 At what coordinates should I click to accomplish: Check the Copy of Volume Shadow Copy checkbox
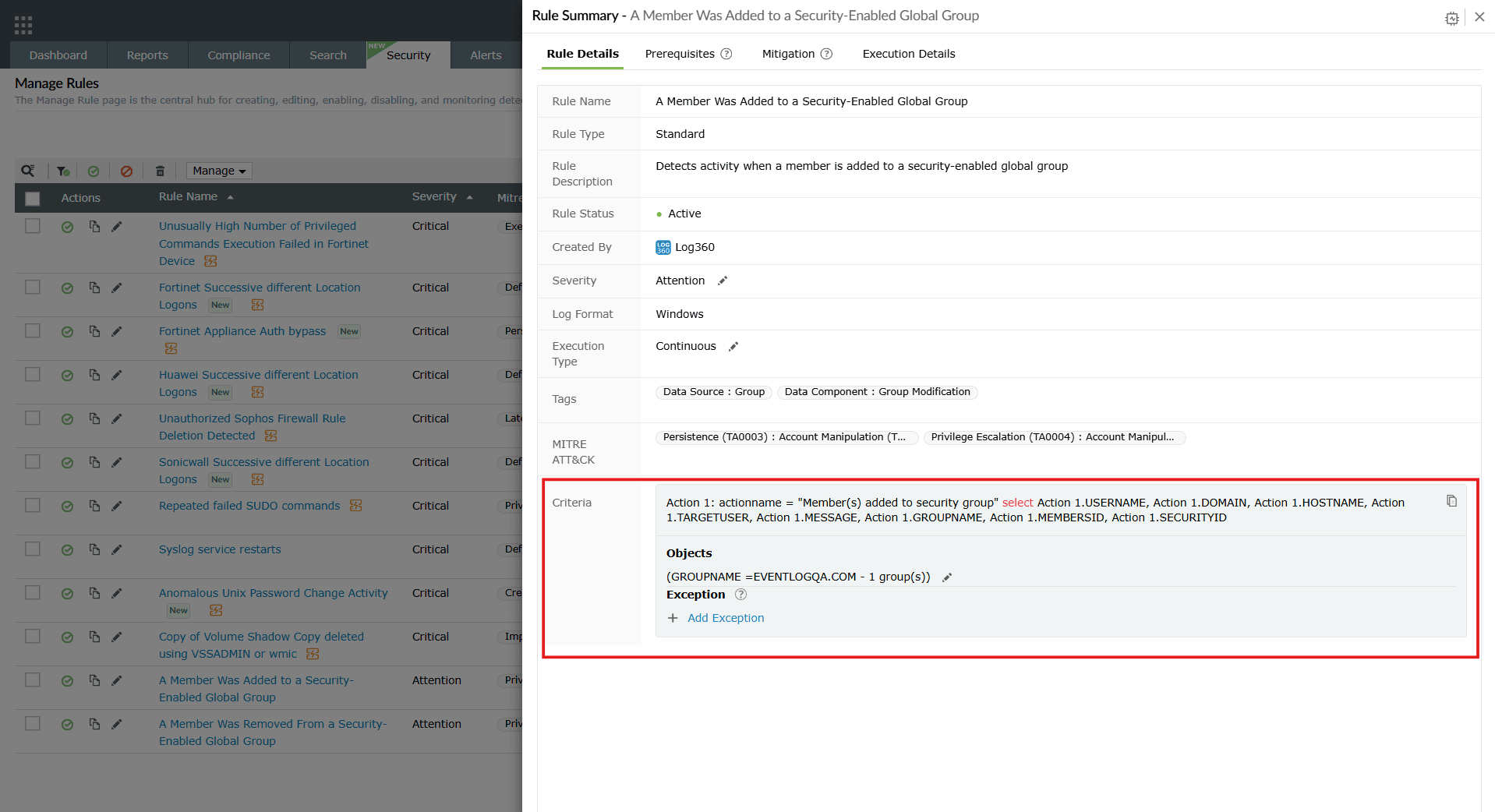coord(33,637)
